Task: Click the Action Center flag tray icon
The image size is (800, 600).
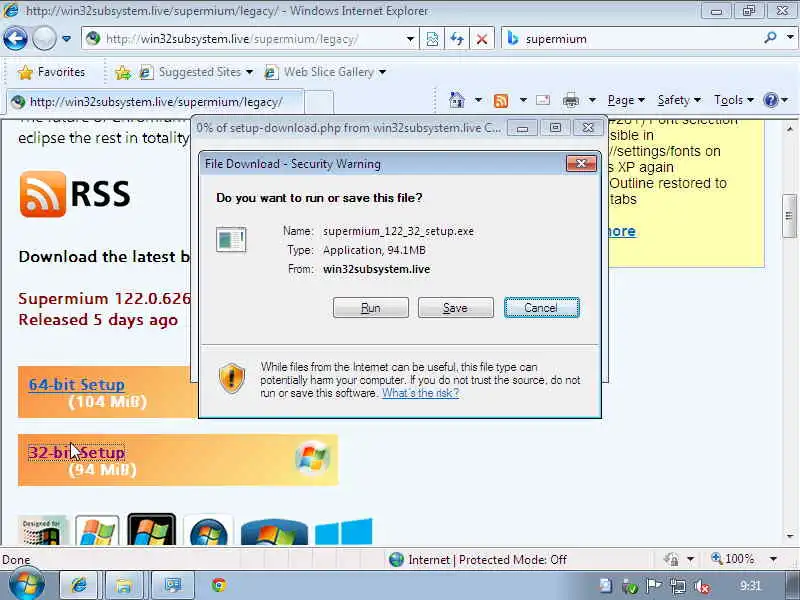Action: point(653,587)
